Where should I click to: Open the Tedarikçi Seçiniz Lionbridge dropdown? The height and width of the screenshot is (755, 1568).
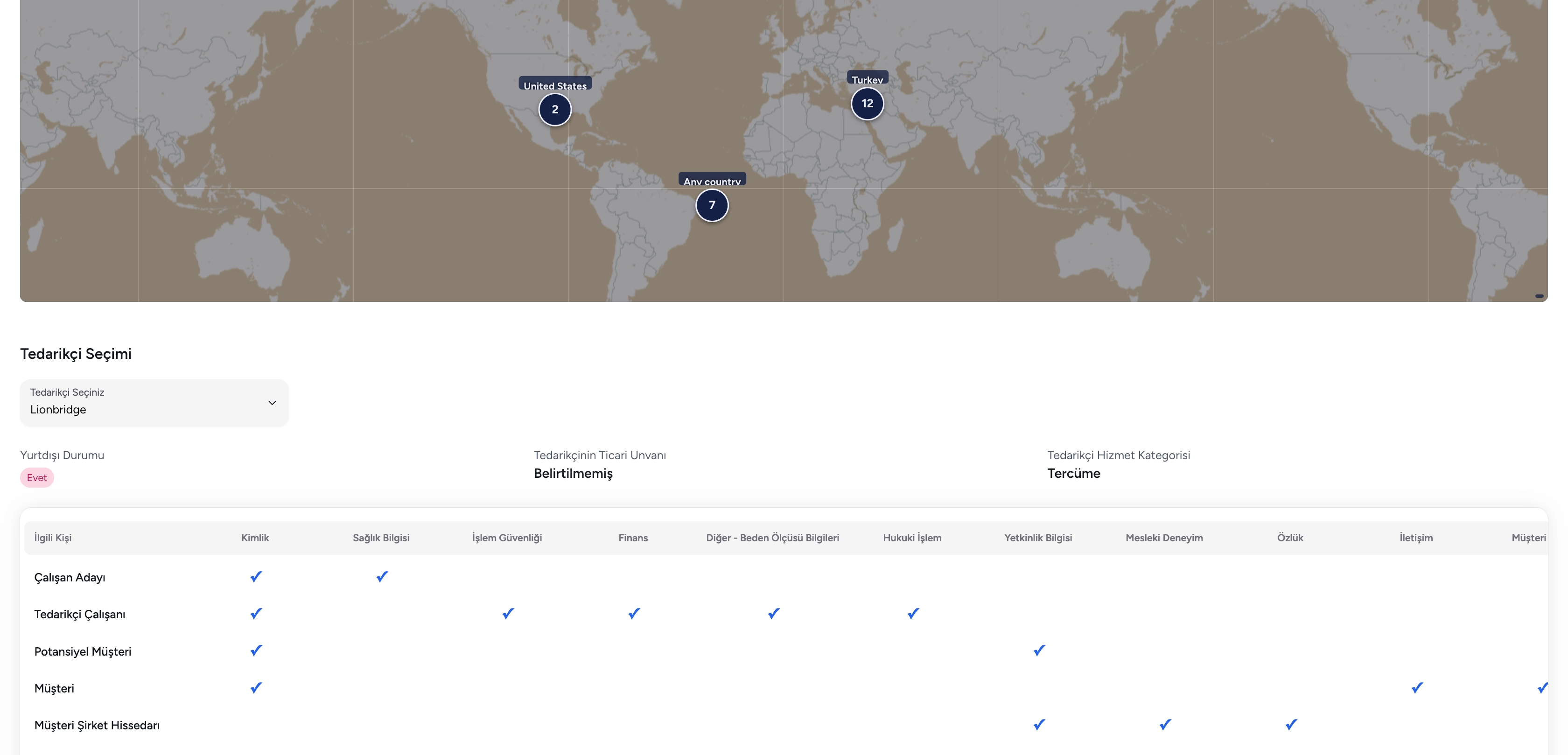[x=154, y=402]
